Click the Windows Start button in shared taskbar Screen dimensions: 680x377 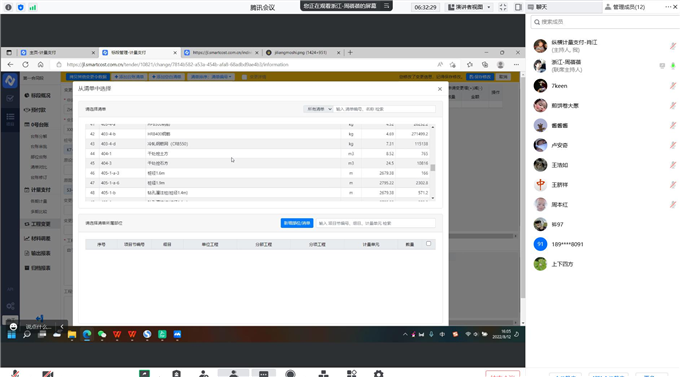point(11,334)
